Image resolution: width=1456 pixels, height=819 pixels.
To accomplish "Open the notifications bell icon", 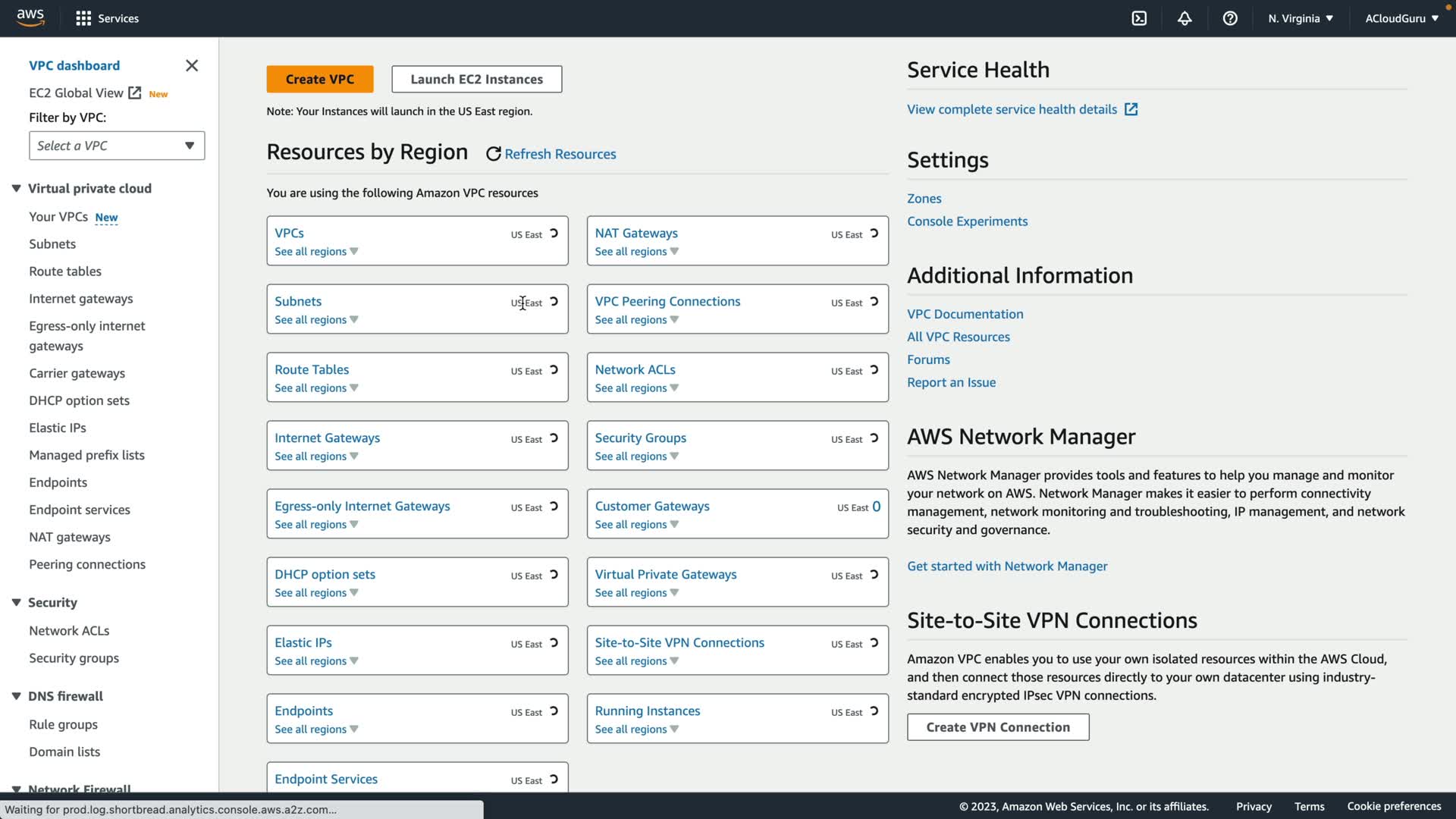I will click(1185, 18).
